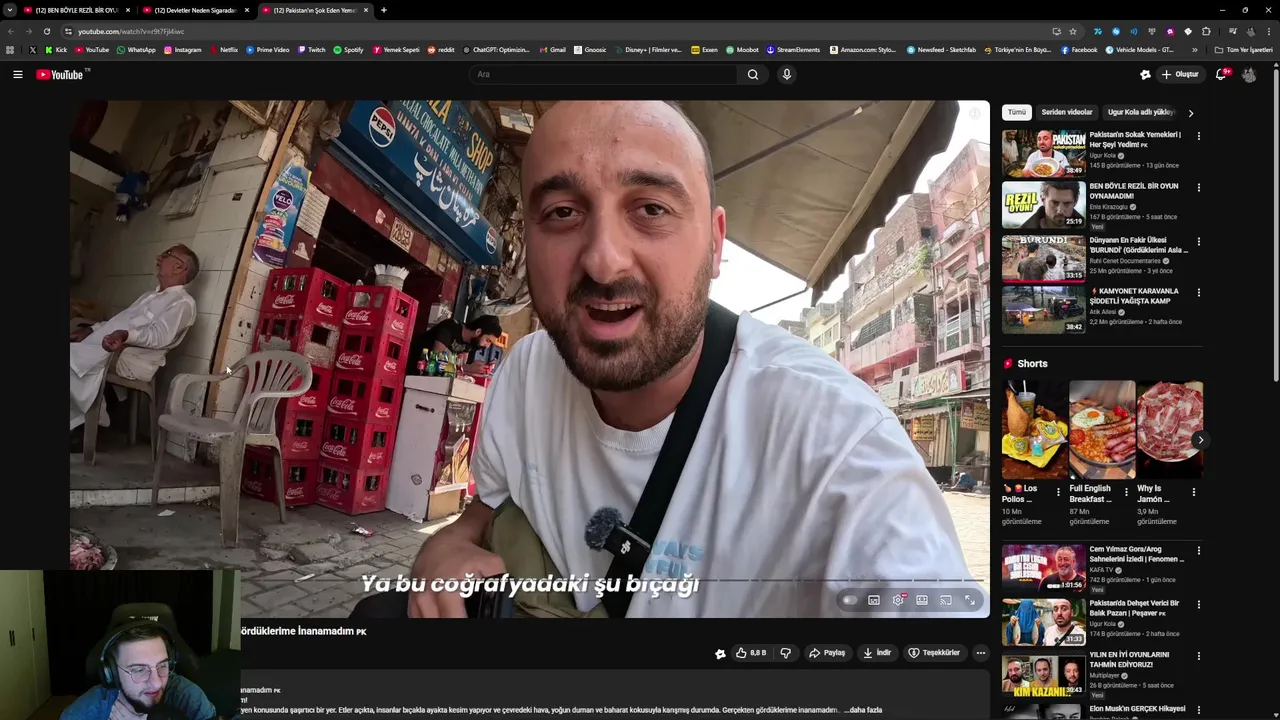Open the Instagram bookmark

point(182,49)
